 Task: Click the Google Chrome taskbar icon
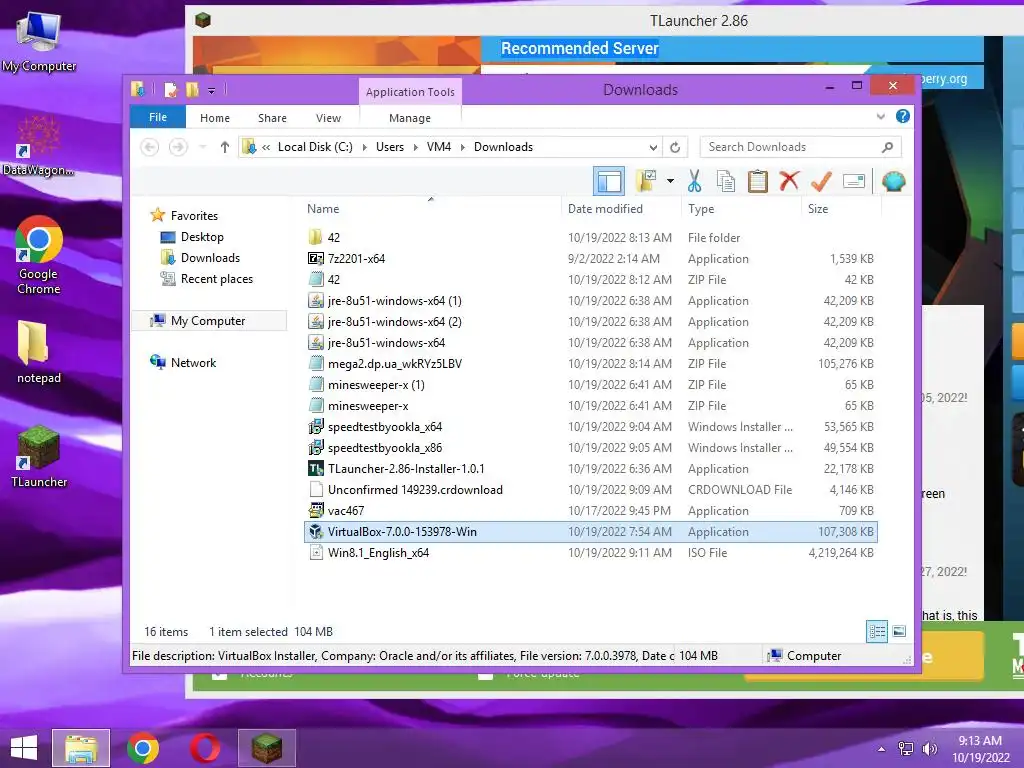142,748
